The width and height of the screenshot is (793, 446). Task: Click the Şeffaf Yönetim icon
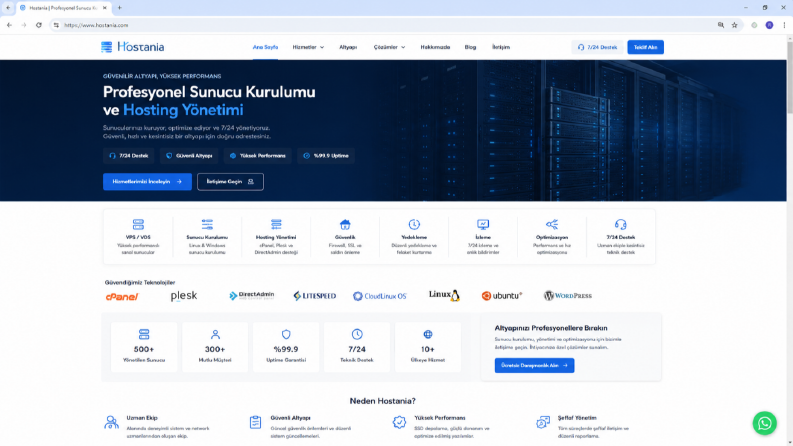coord(543,422)
